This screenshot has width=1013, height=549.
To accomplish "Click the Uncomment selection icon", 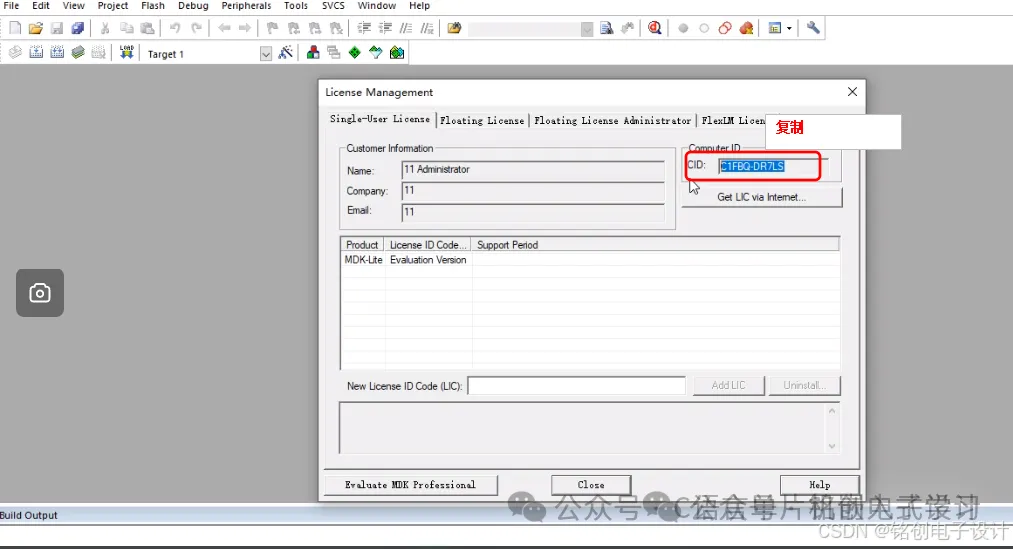I will click(427, 28).
